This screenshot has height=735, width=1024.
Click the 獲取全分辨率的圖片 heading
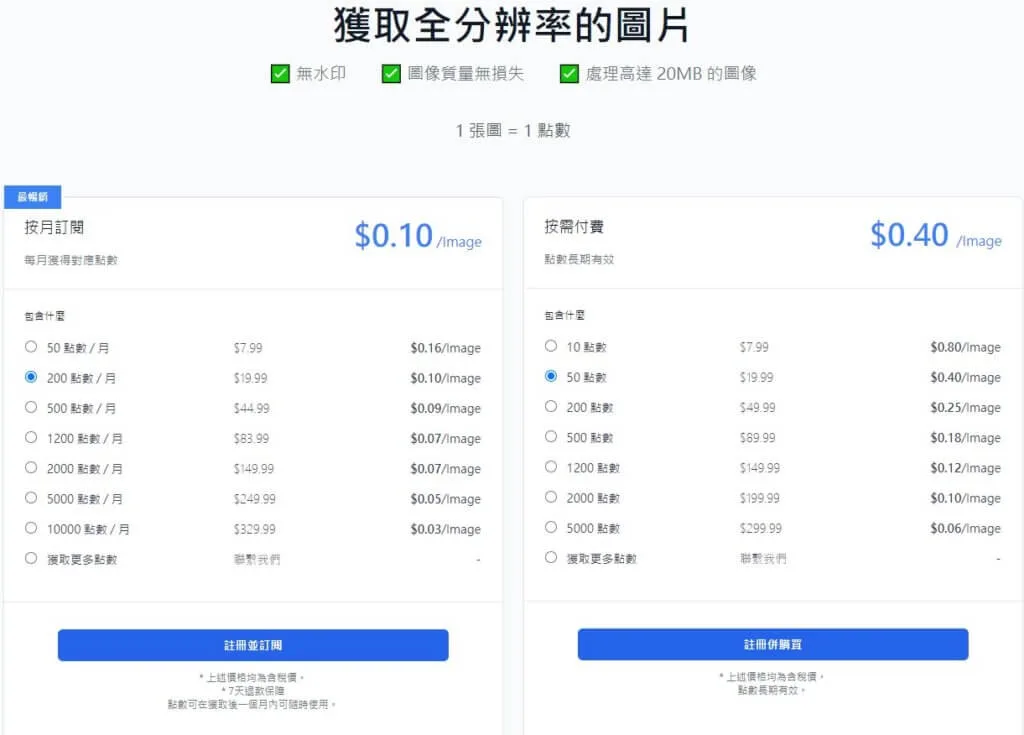click(511, 25)
